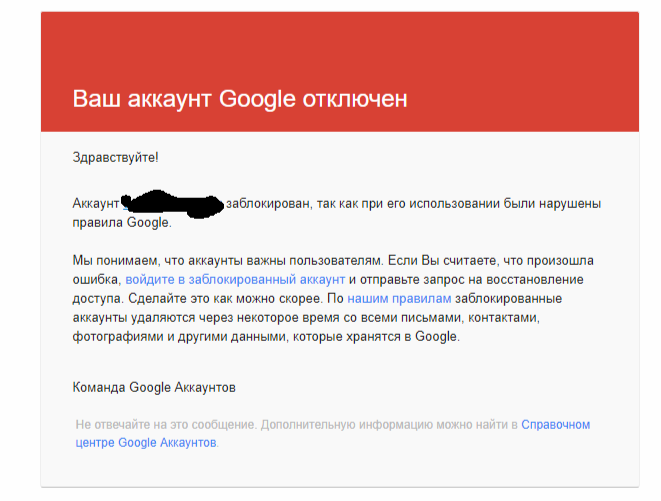The width and height of the screenshot is (661, 501).
Task: Click the signature 'Команда Google Аккаунтов'
Action: pos(155,386)
